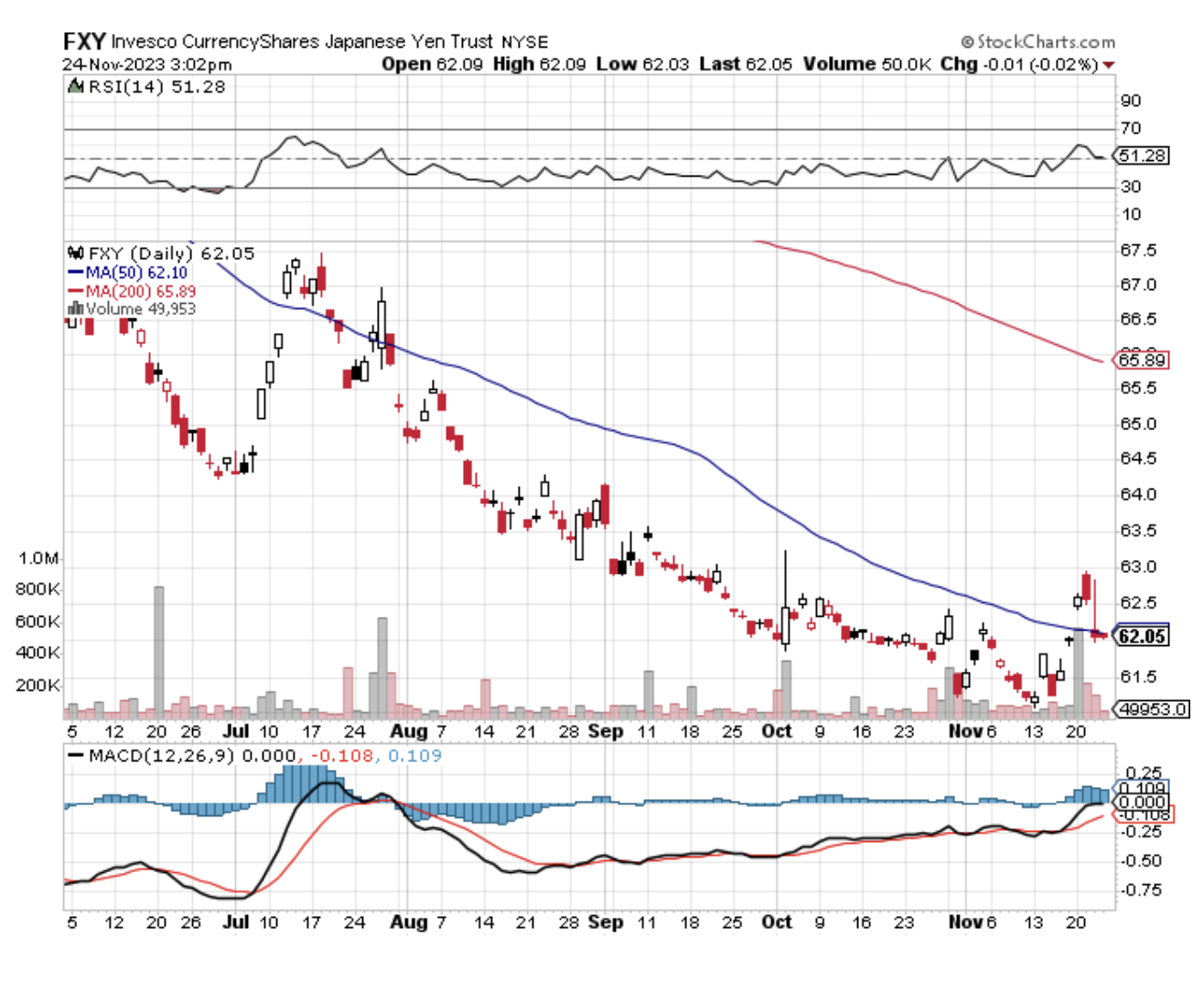Viewport: 1204px width, 981px height.
Task: Click the Oct label under the price chart
Action: 777,731
